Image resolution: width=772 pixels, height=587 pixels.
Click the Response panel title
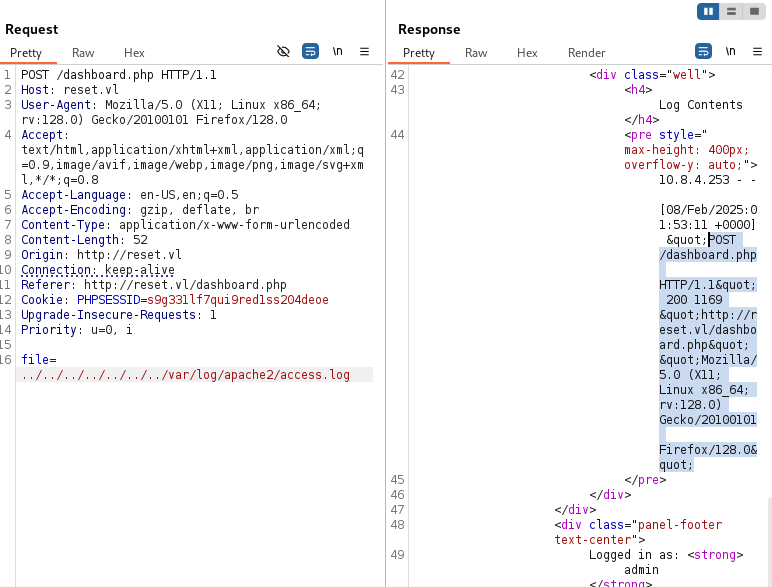pyautogui.click(x=429, y=30)
